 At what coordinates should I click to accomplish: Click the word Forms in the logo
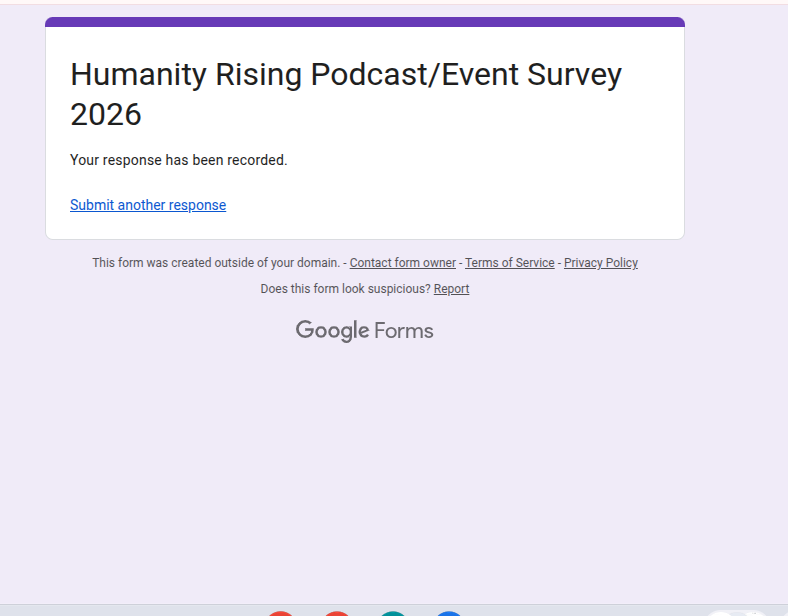click(404, 331)
